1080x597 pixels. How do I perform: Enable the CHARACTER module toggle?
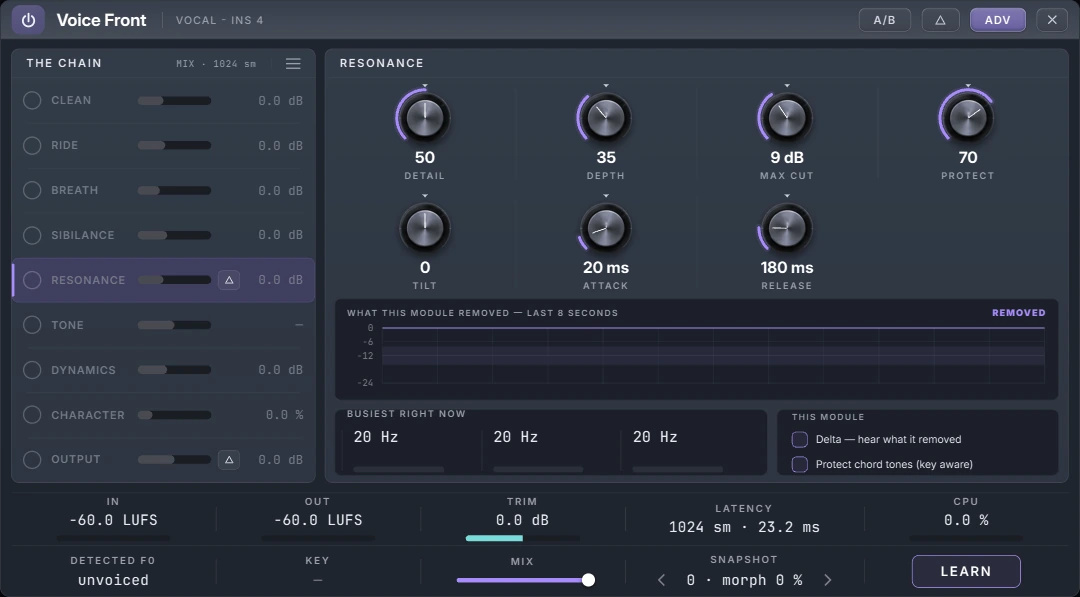[32, 415]
